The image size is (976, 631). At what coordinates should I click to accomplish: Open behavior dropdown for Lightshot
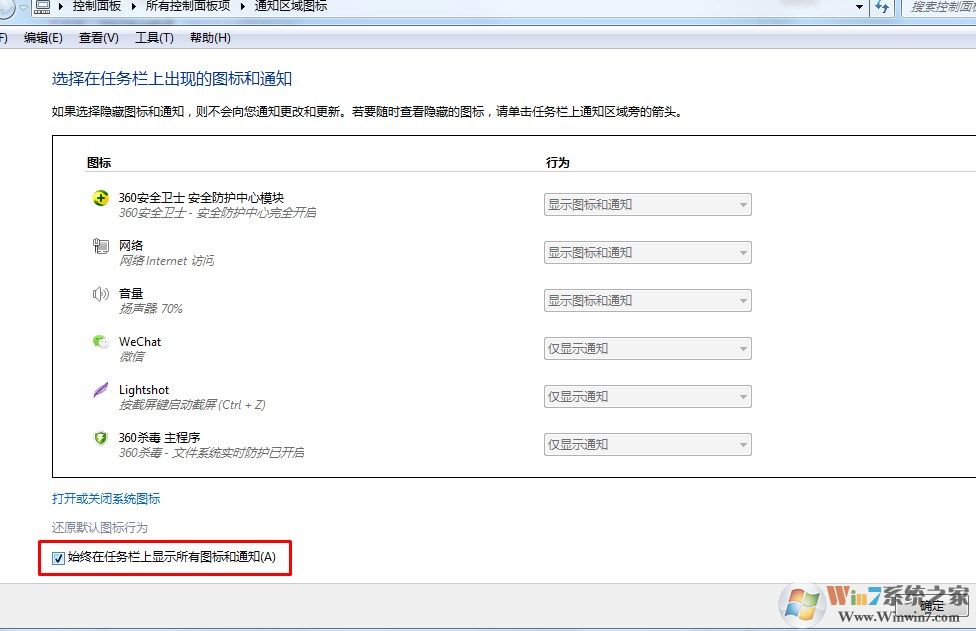[647, 396]
